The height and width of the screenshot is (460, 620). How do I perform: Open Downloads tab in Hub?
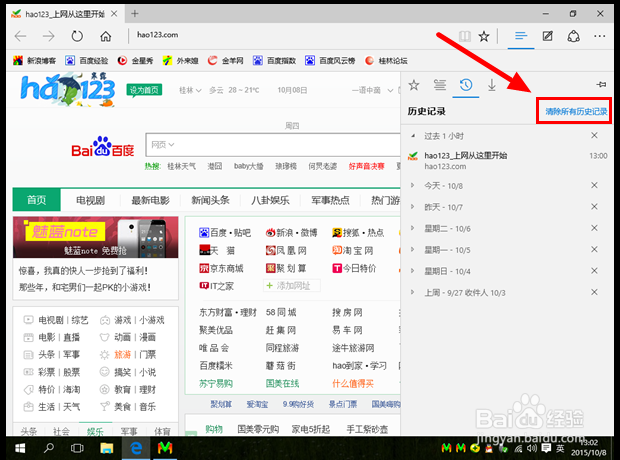(x=492, y=85)
